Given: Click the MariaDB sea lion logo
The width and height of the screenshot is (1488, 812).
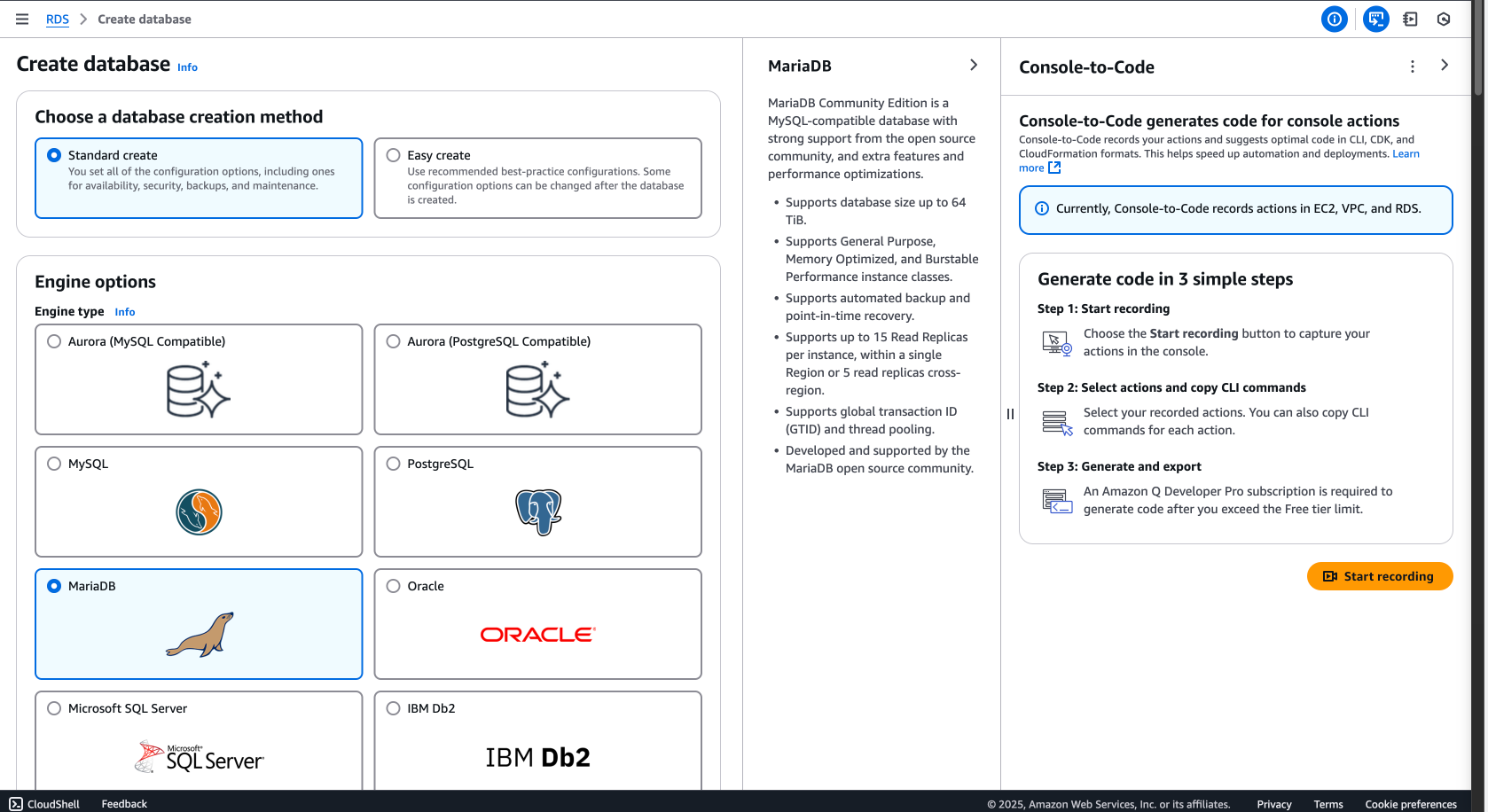Looking at the screenshot, I should (200, 635).
